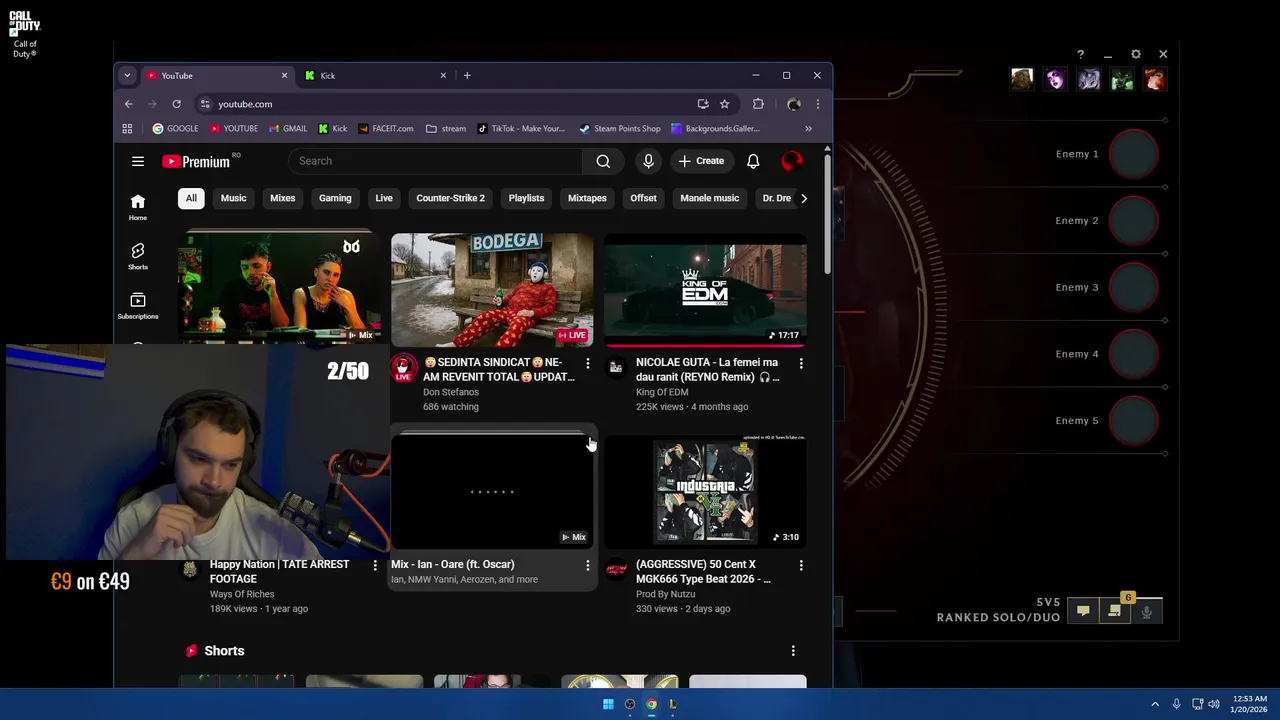Select the Manele music filter chip

(x=710, y=198)
